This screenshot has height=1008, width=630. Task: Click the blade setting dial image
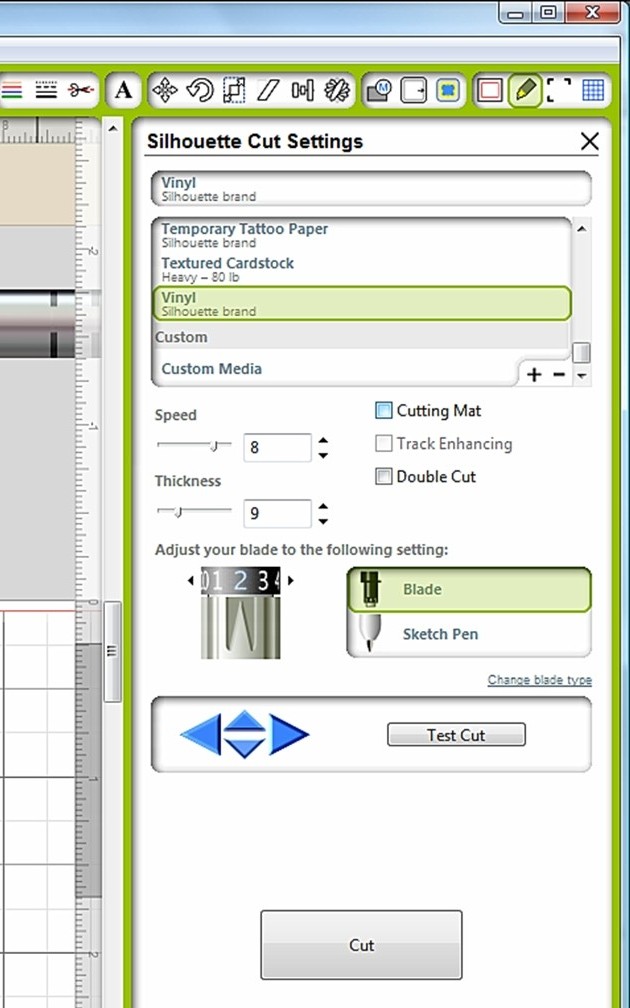click(241, 613)
